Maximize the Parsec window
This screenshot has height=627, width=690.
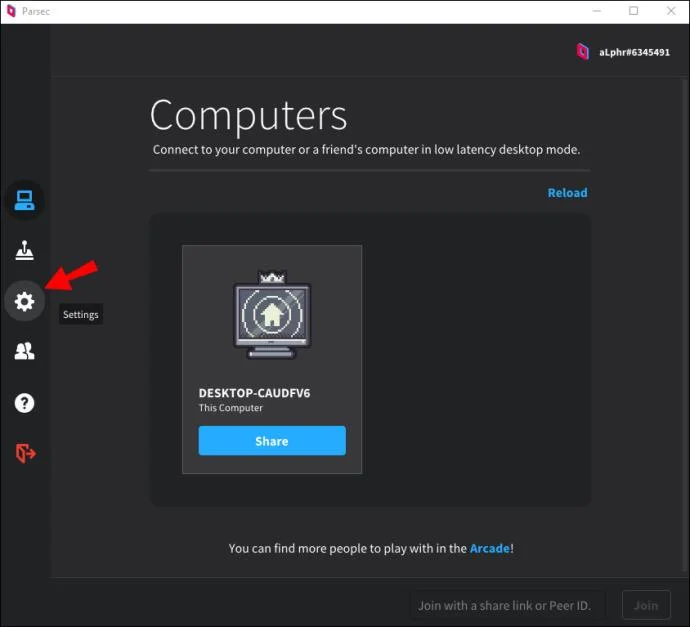634,11
